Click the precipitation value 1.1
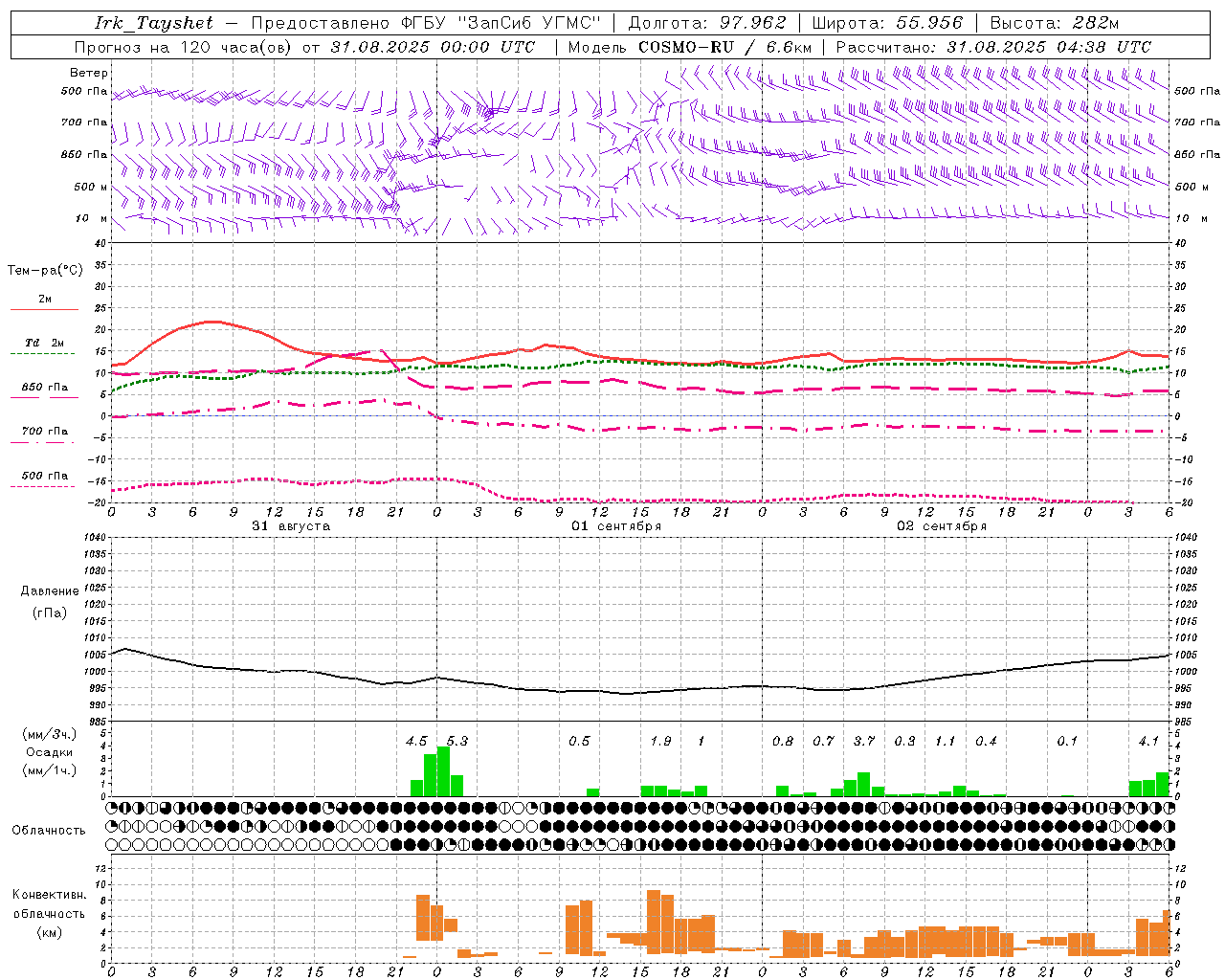 (946, 742)
